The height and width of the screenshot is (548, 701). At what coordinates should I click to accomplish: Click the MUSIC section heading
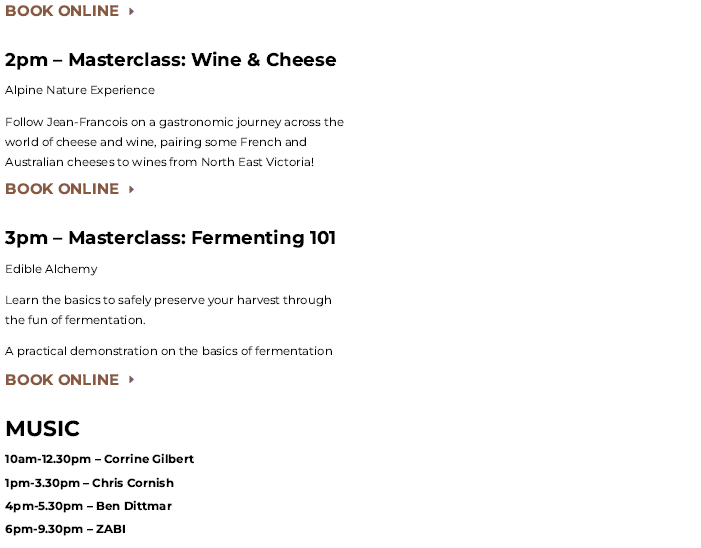pyautogui.click(x=42, y=429)
